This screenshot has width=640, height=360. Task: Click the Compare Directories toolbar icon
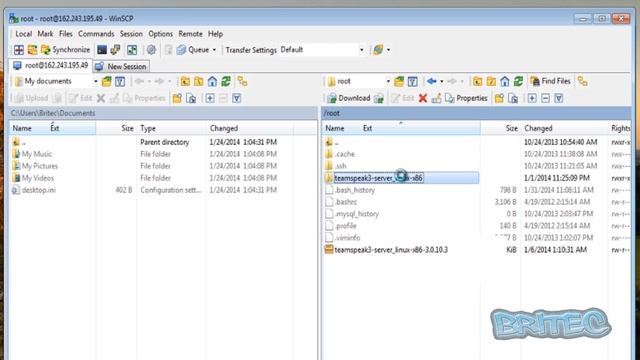coord(19,50)
